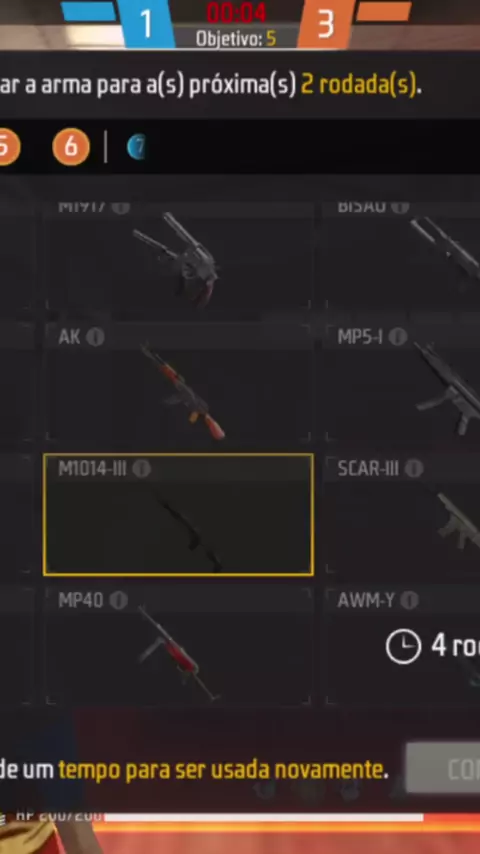This screenshot has height=854, width=480.
Task: Select the SCAR-III rifle card
Action: [403, 514]
